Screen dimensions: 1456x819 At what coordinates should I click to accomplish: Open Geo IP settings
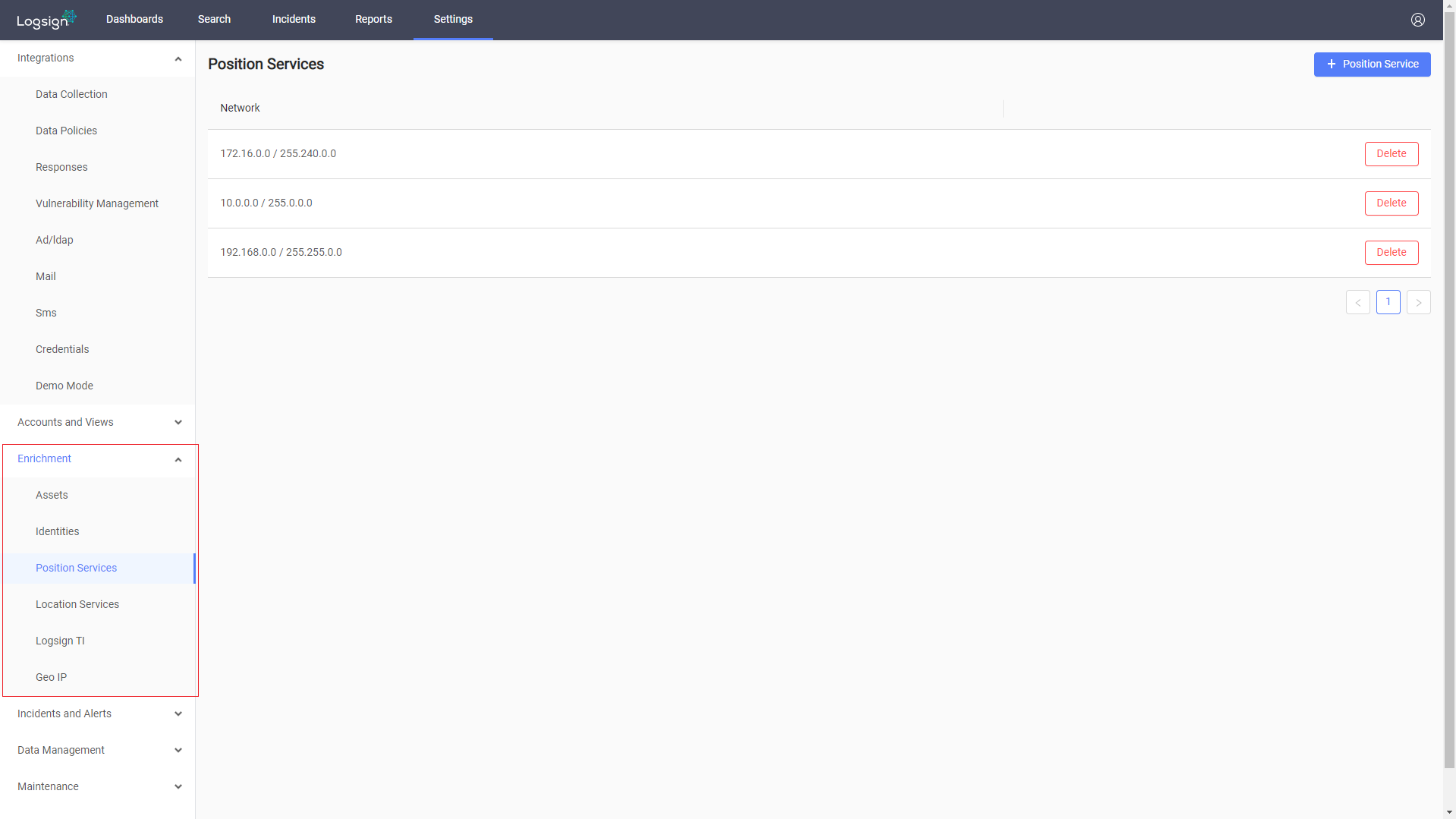click(x=98, y=678)
